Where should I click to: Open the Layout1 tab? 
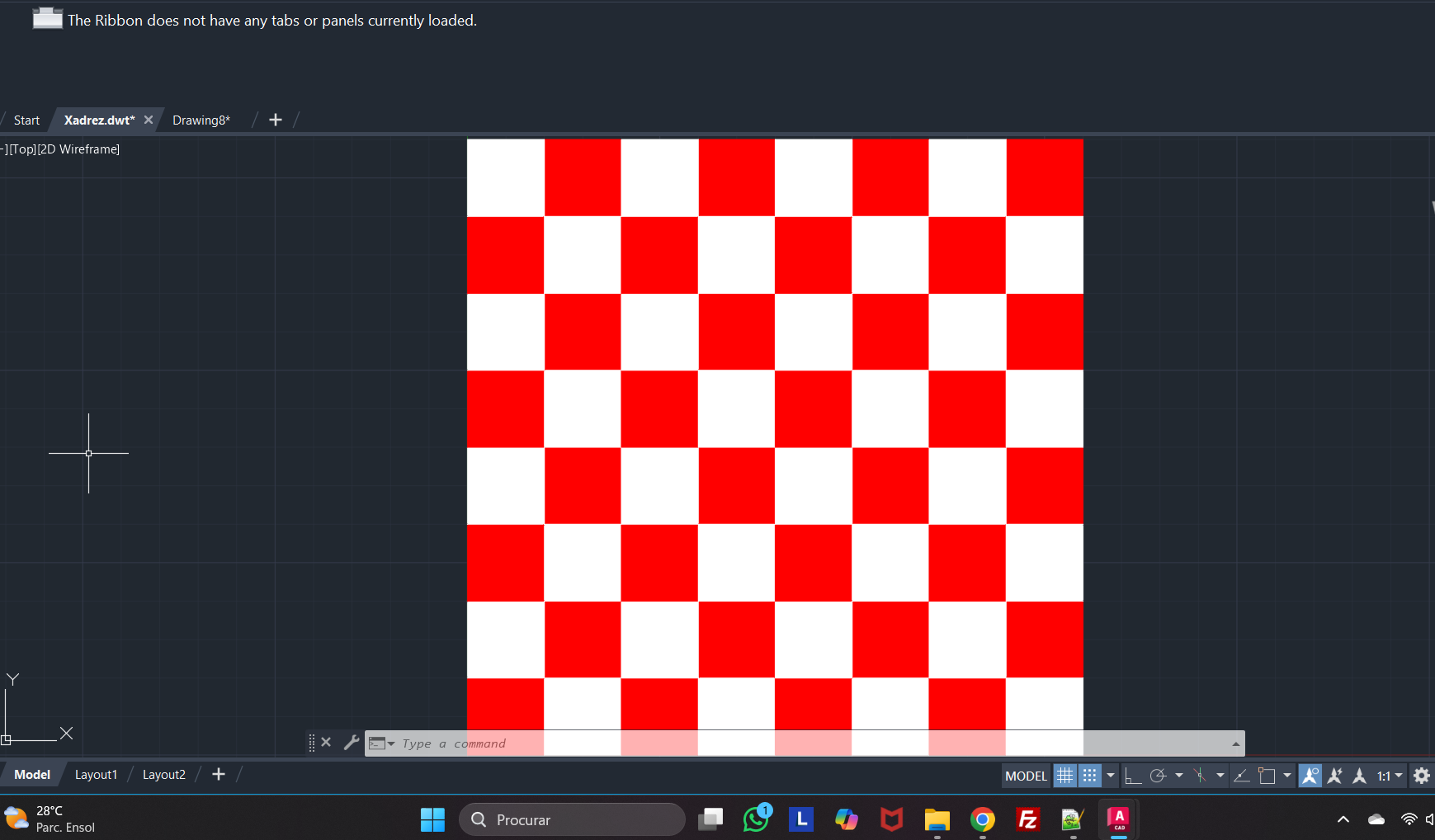click(96, 775)
